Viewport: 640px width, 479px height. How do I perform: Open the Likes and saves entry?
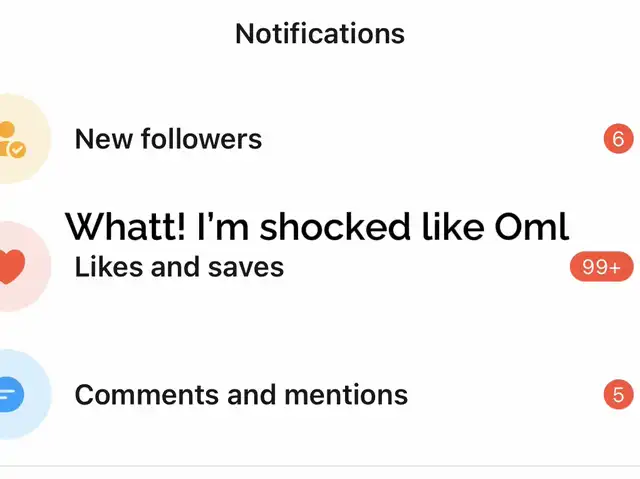320,266
